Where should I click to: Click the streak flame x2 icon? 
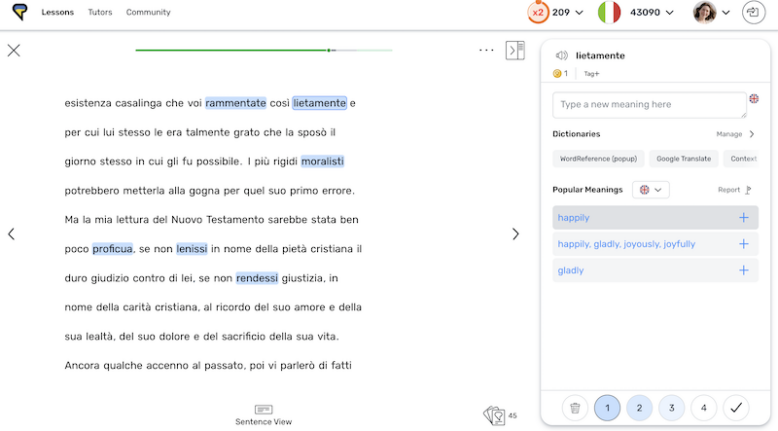click(538, 12)
